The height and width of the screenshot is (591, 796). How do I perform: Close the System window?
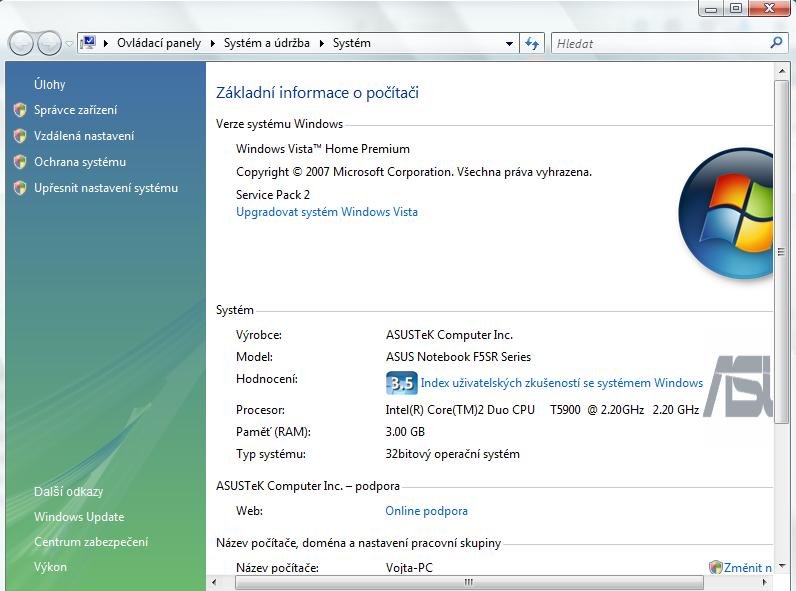tap(770, 8)
